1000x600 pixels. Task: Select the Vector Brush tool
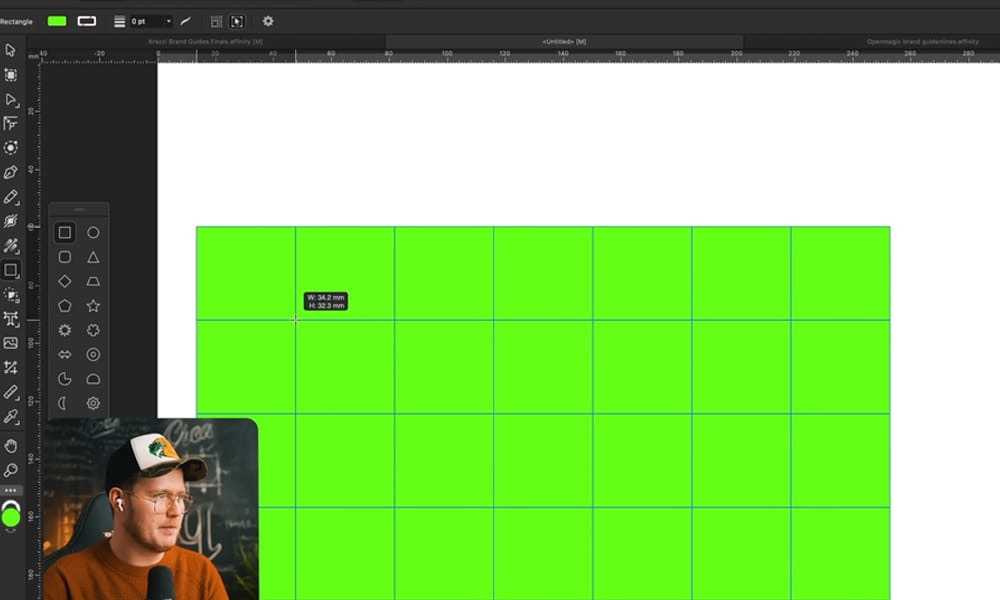pyautogui.click(x=12, y=222)
